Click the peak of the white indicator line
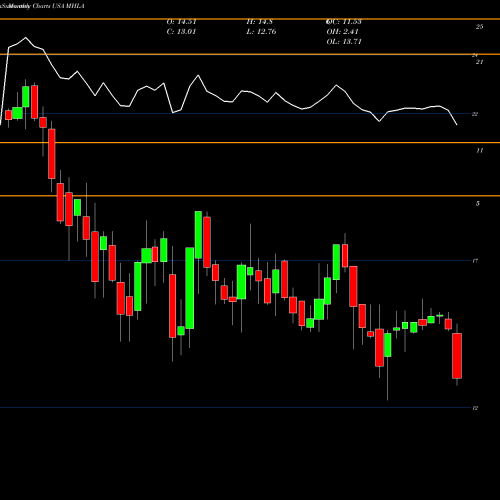The image size is (500, 500). pyautogui.click(x=26, y=38)
